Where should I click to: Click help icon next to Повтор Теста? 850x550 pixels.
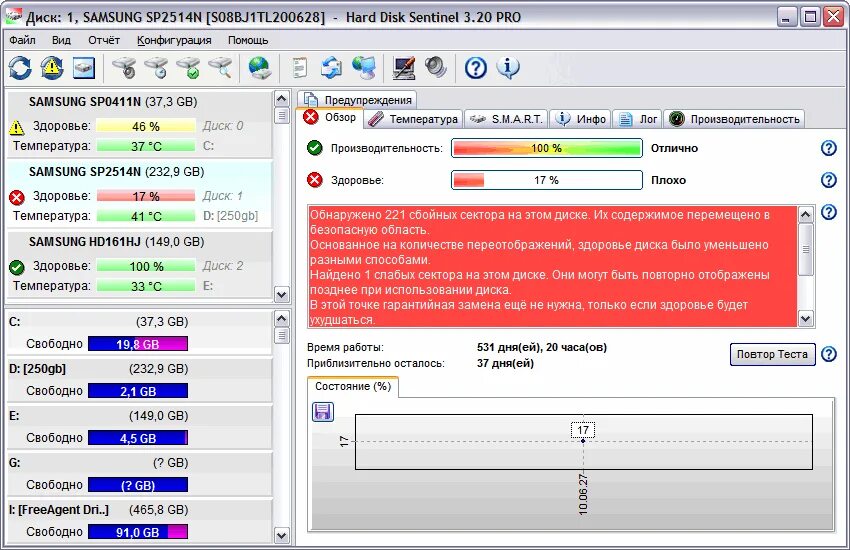829,354
